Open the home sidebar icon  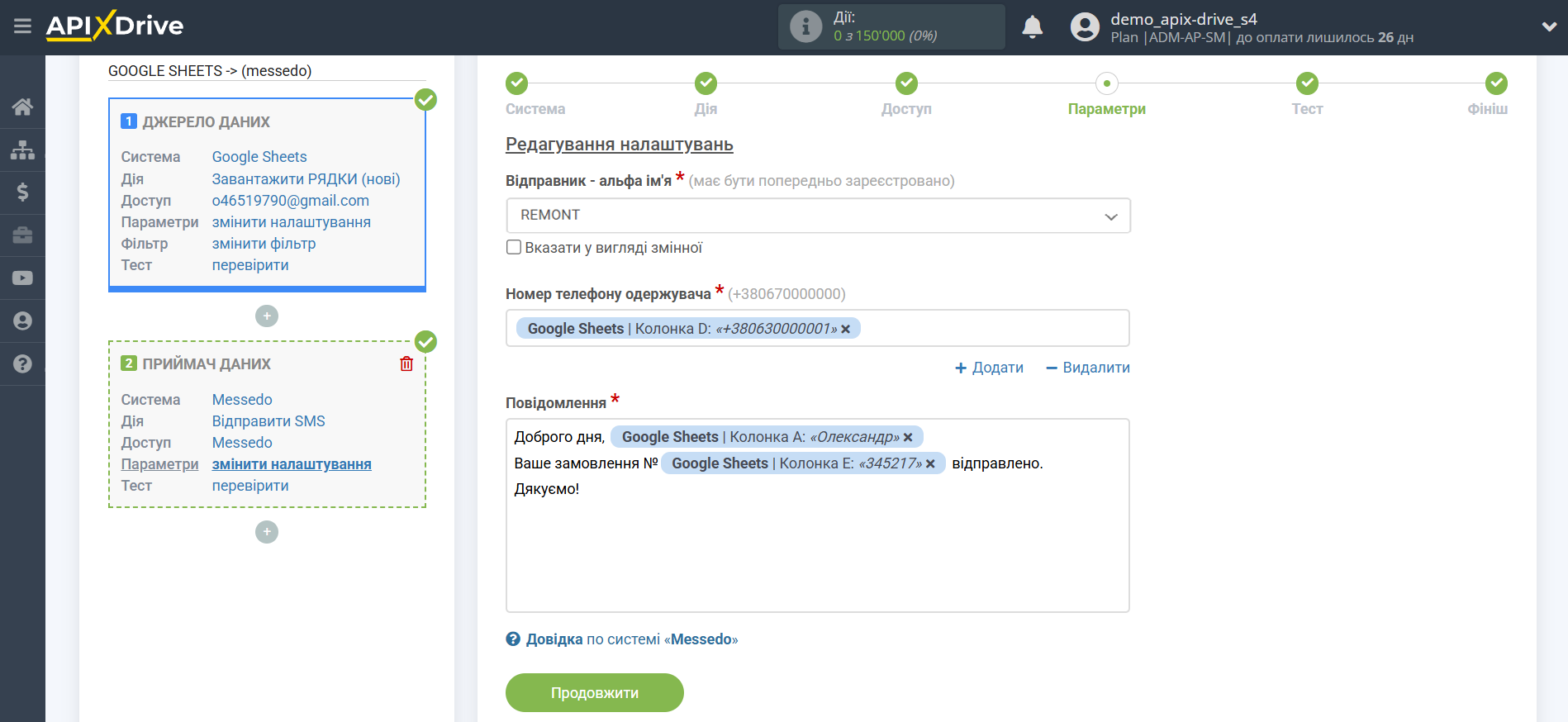click(22, 107)
